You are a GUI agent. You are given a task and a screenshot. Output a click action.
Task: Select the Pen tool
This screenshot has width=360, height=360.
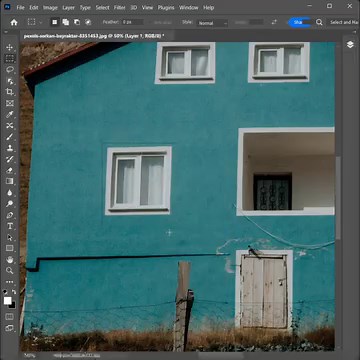pos(10,215)
